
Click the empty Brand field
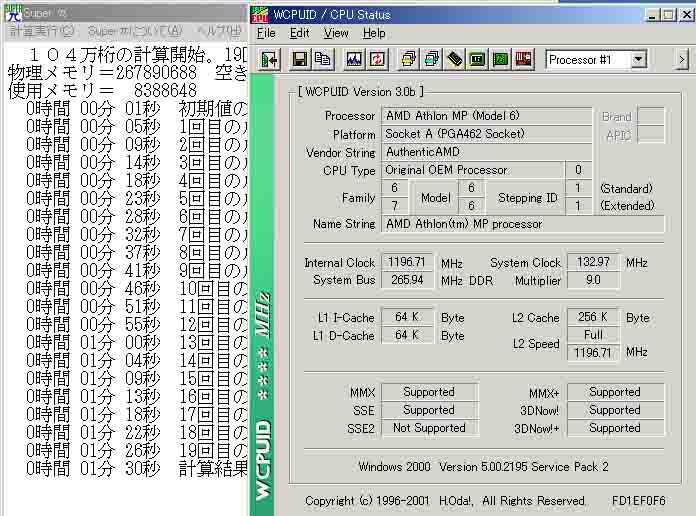pyautogui.click(x=651, y=116)
